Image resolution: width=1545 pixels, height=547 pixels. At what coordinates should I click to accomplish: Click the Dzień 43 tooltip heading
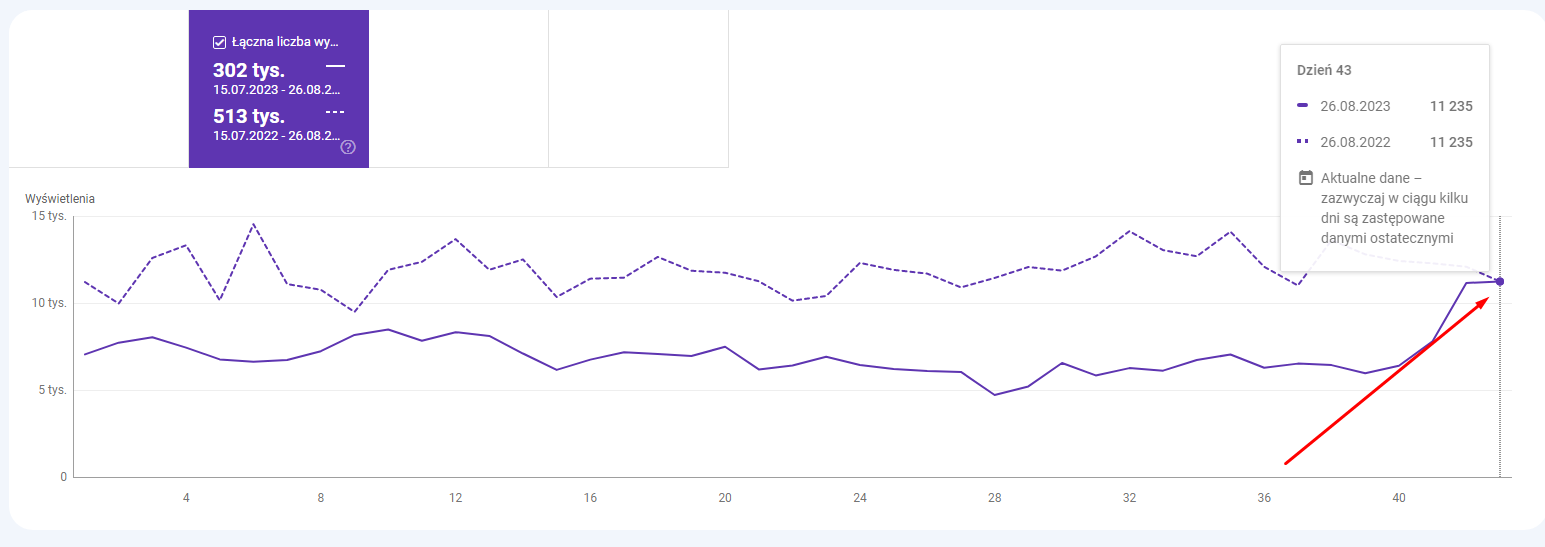1324,71
